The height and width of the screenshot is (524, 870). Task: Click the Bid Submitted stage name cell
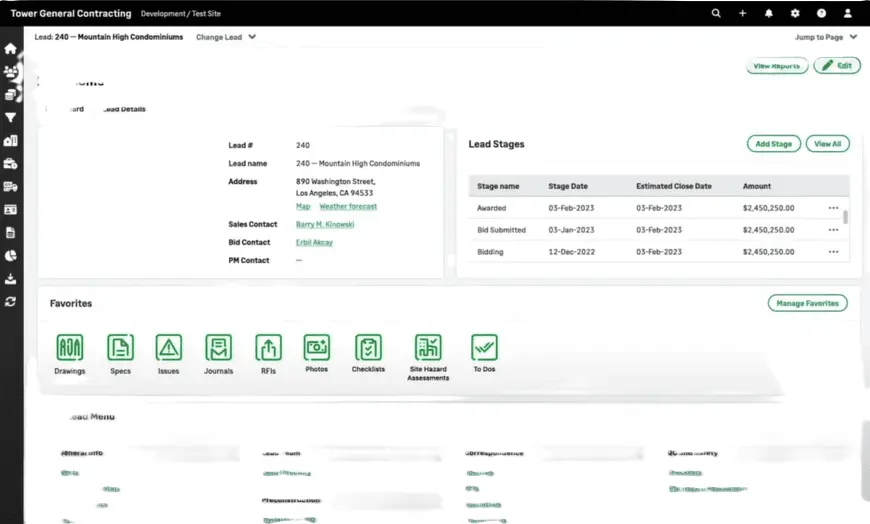502,230
